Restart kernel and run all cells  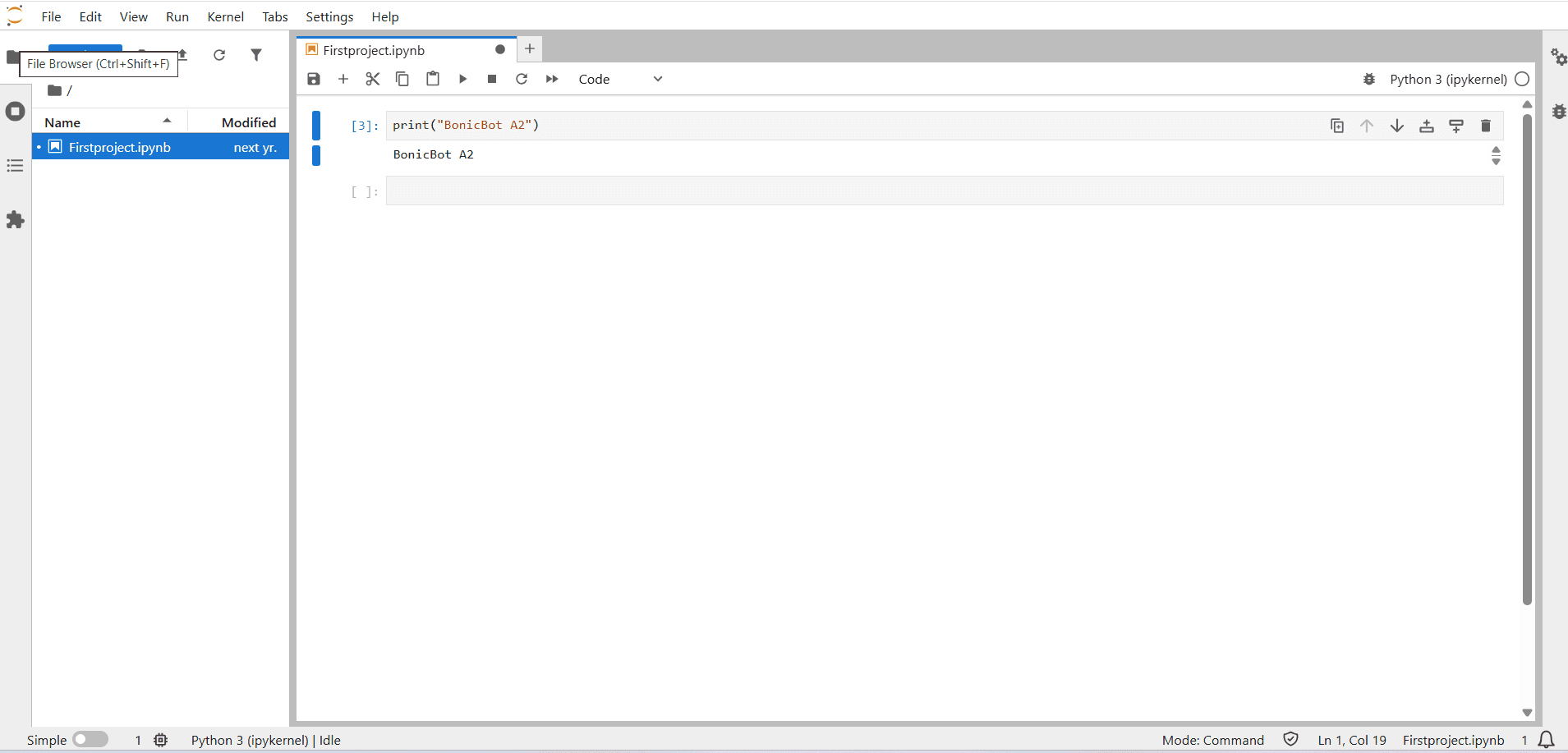tap(552, 79)
